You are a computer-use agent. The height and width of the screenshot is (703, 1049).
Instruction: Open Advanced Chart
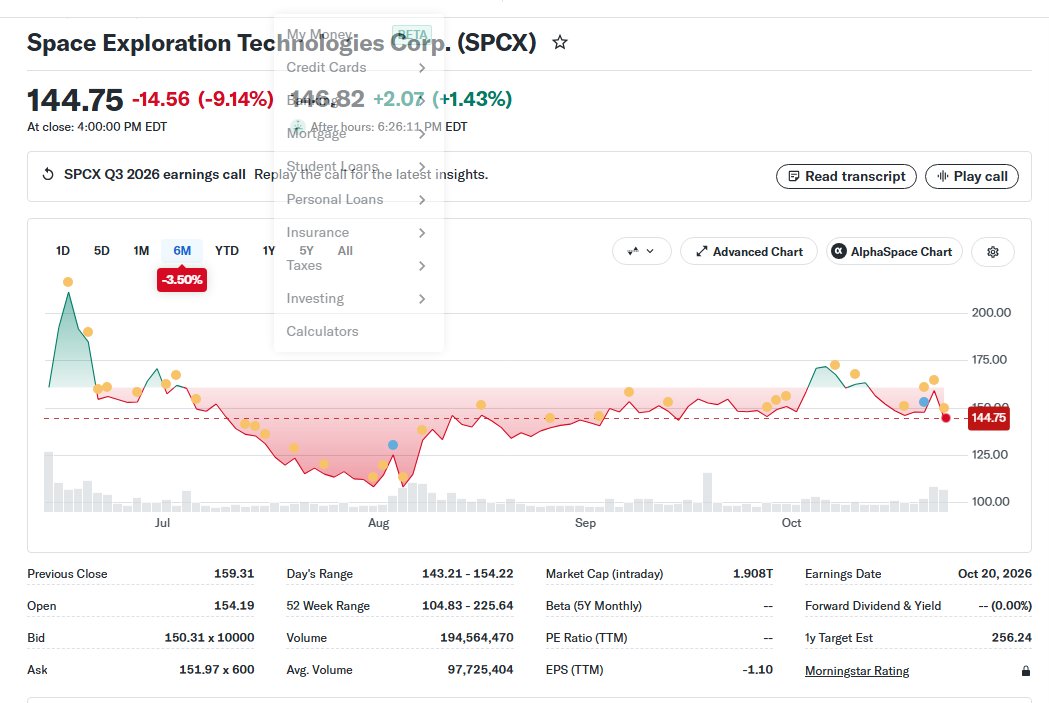point(749,252)
